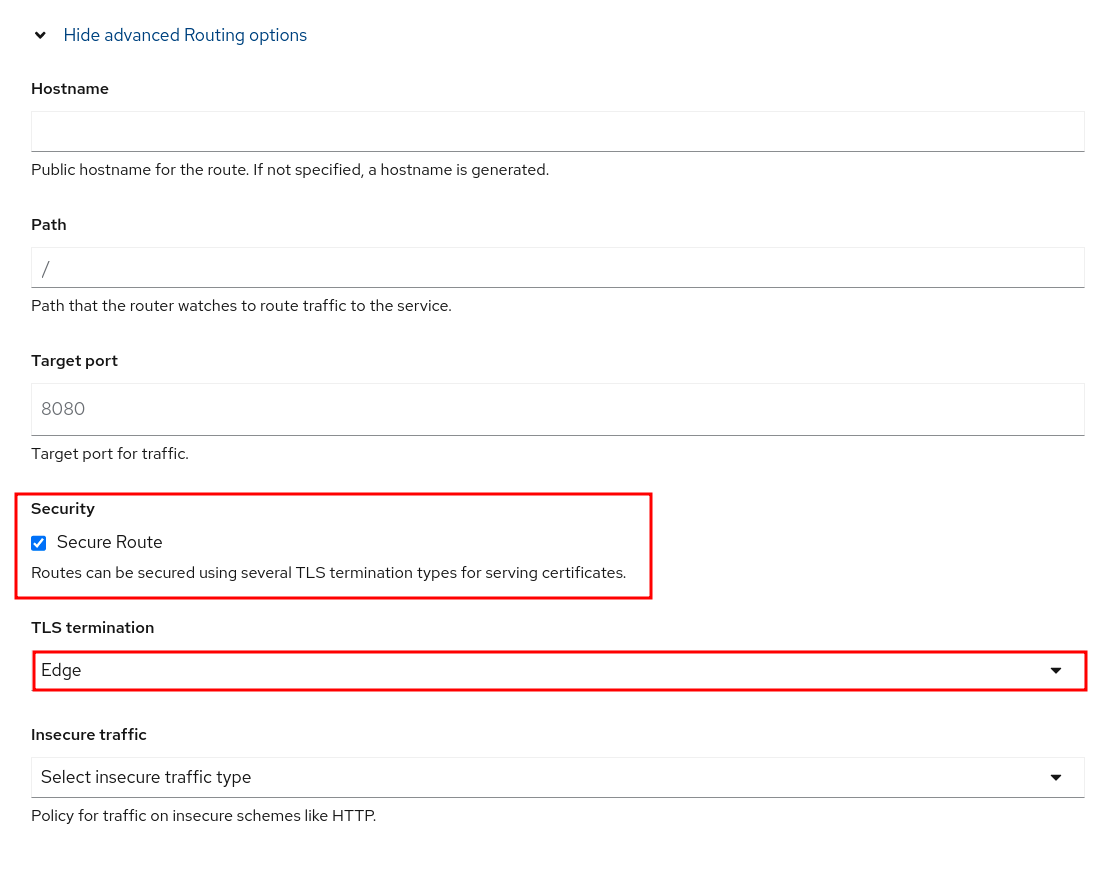
Task: Focus the Hostname input field
Action: click(557, 131)
